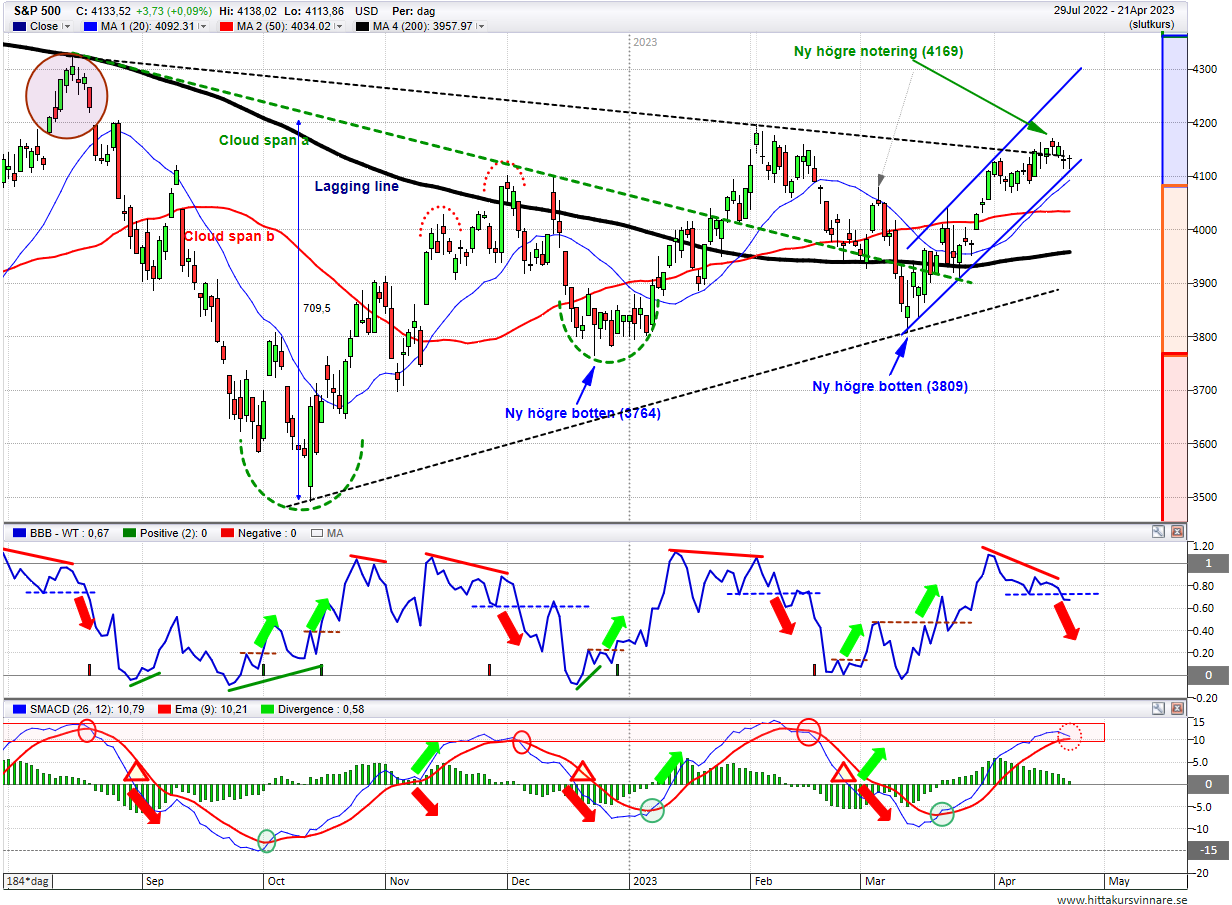
Task: Click the red zone of the right-side bar
Action: click(x=1174, y=438)
